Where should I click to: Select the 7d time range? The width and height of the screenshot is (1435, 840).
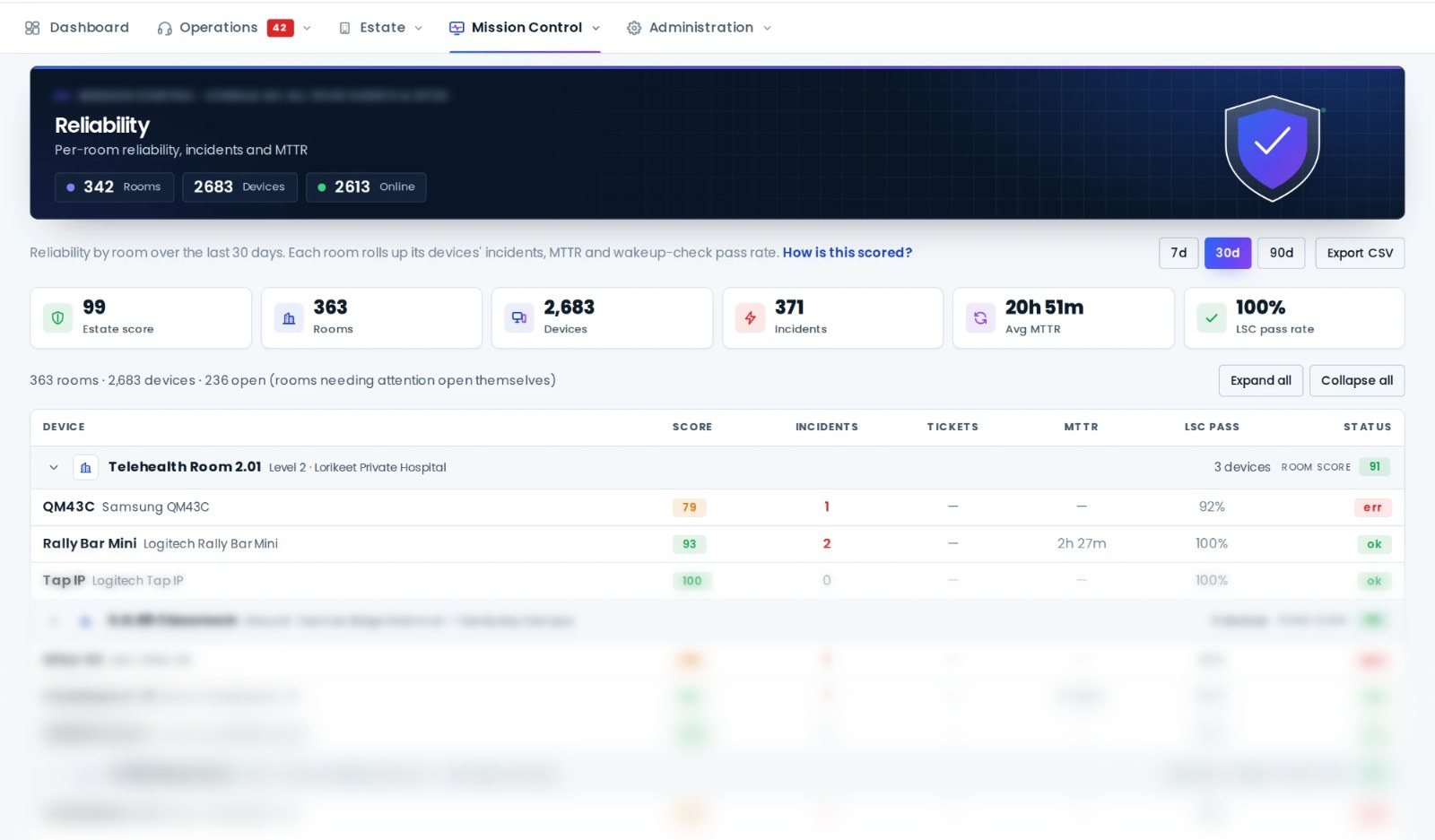click(1178, 253)
